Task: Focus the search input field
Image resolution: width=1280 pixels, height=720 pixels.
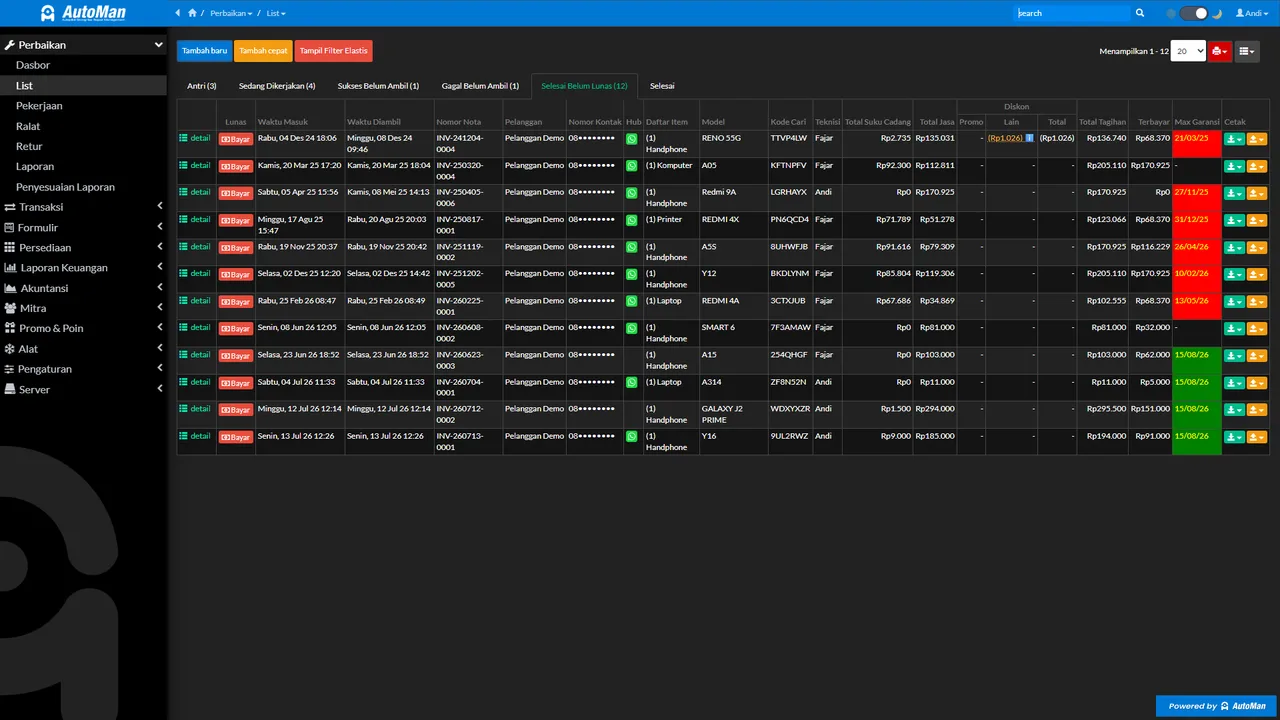Action: pyautogui.click(x=1071, y=13)
